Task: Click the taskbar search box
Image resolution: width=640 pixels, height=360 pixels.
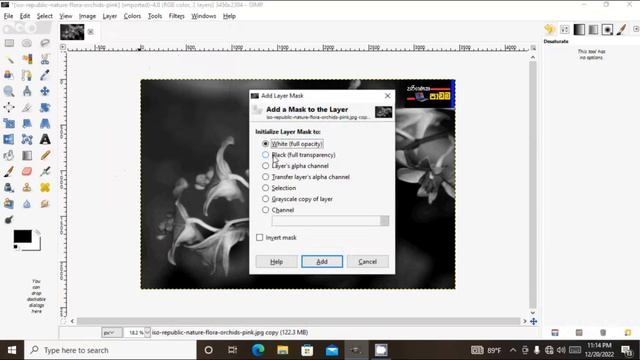Action: [x=111, y=350]
